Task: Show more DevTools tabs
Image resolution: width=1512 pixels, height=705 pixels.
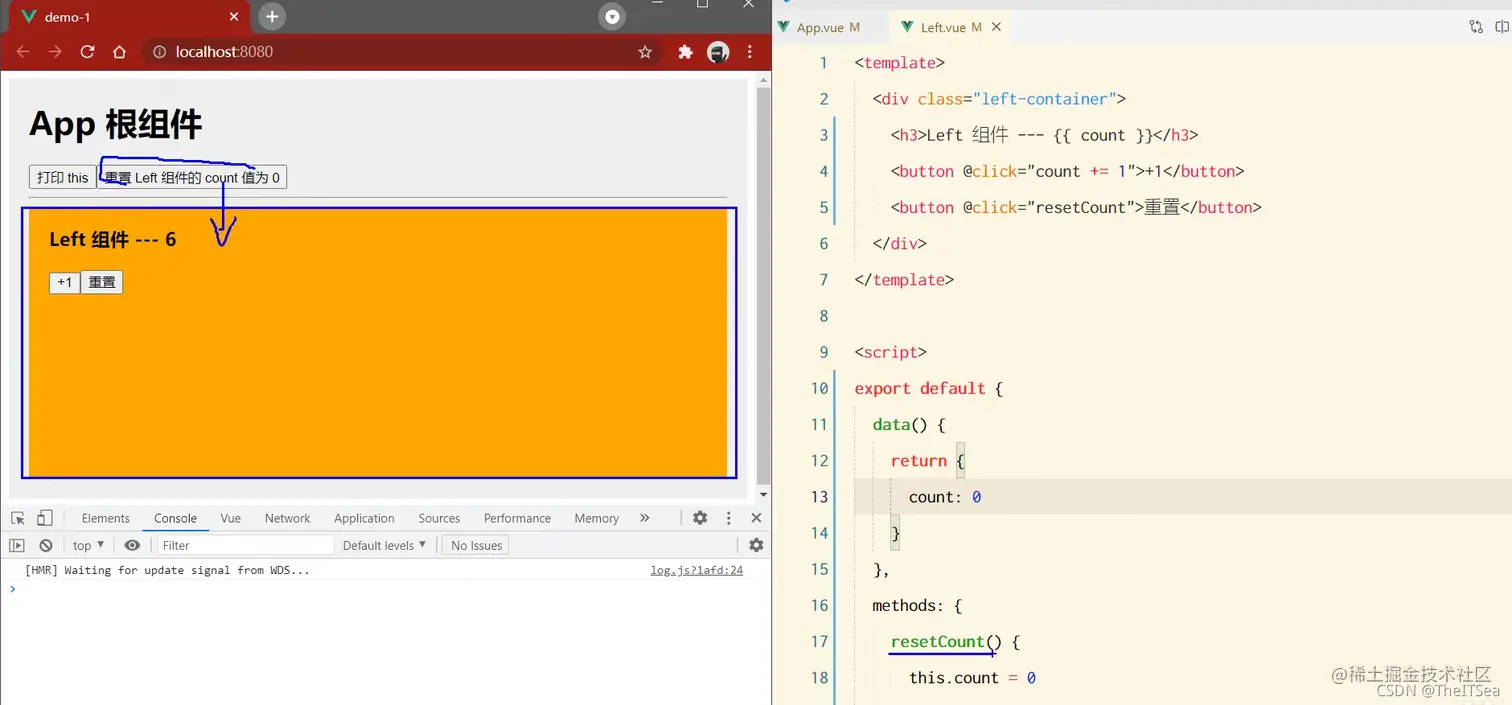Action: tap(644, 518)
